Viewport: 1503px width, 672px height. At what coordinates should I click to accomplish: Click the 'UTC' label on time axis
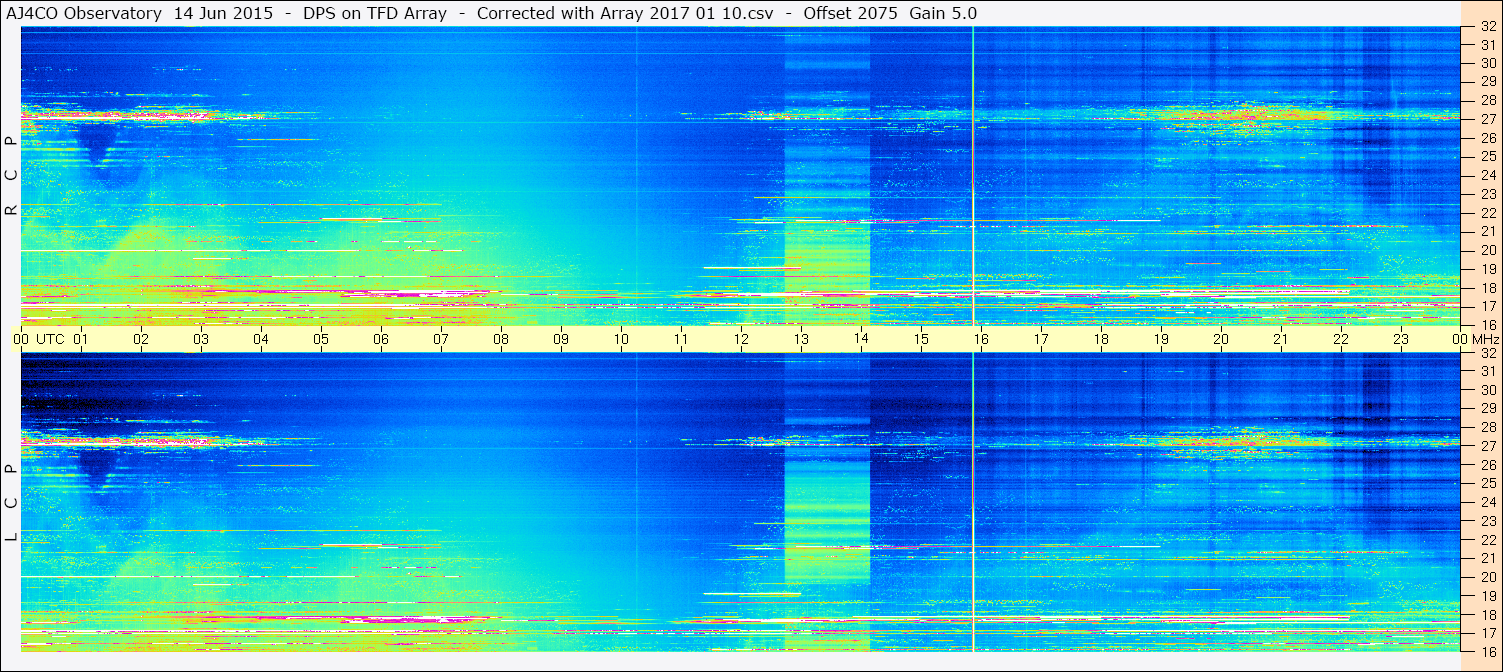click(x=51, y=339)
